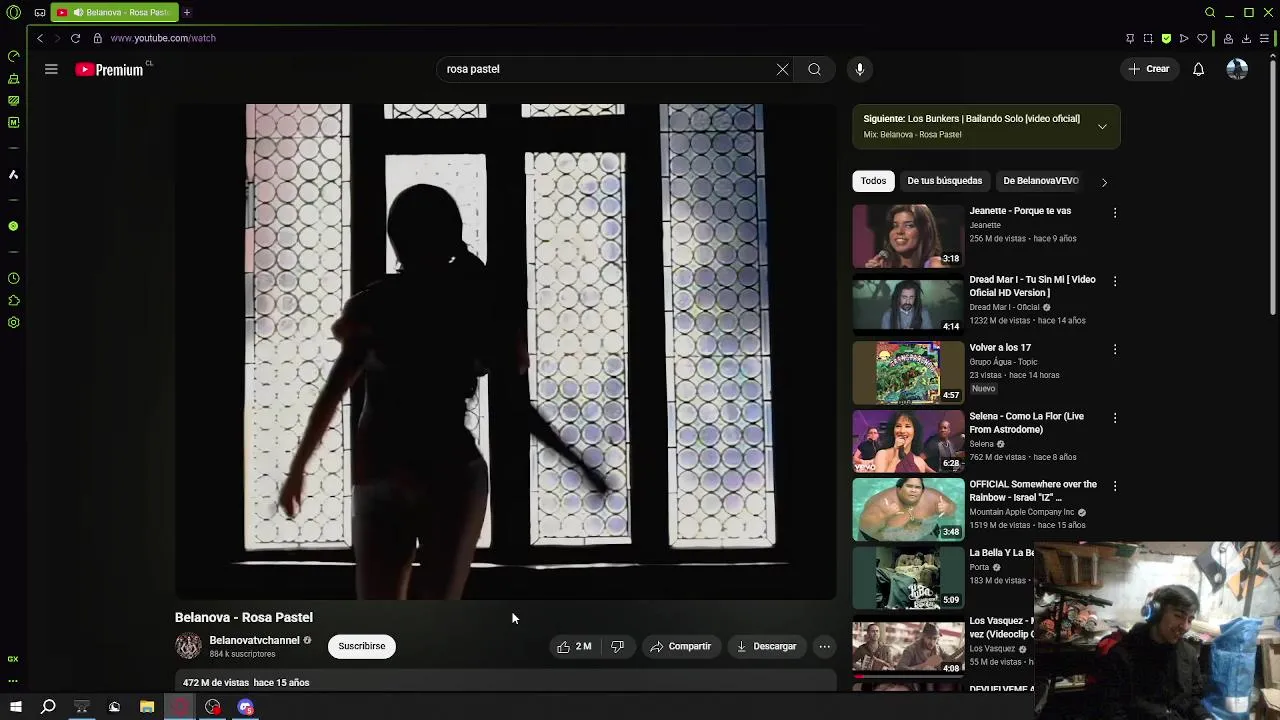This screenshot has width=1280, height=720.
Task: Open the sidebar three-dots setup menu
Action: [13, 680]
